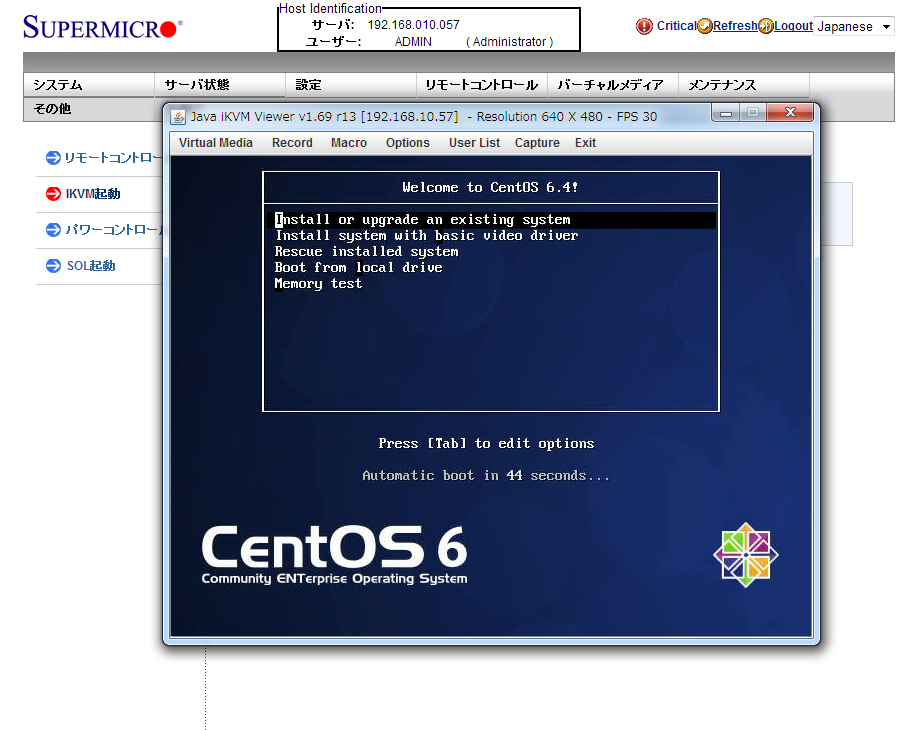Open the Japanese language dropdown
This screenshot has width=910, height=730.
click(x=853, y=27)
